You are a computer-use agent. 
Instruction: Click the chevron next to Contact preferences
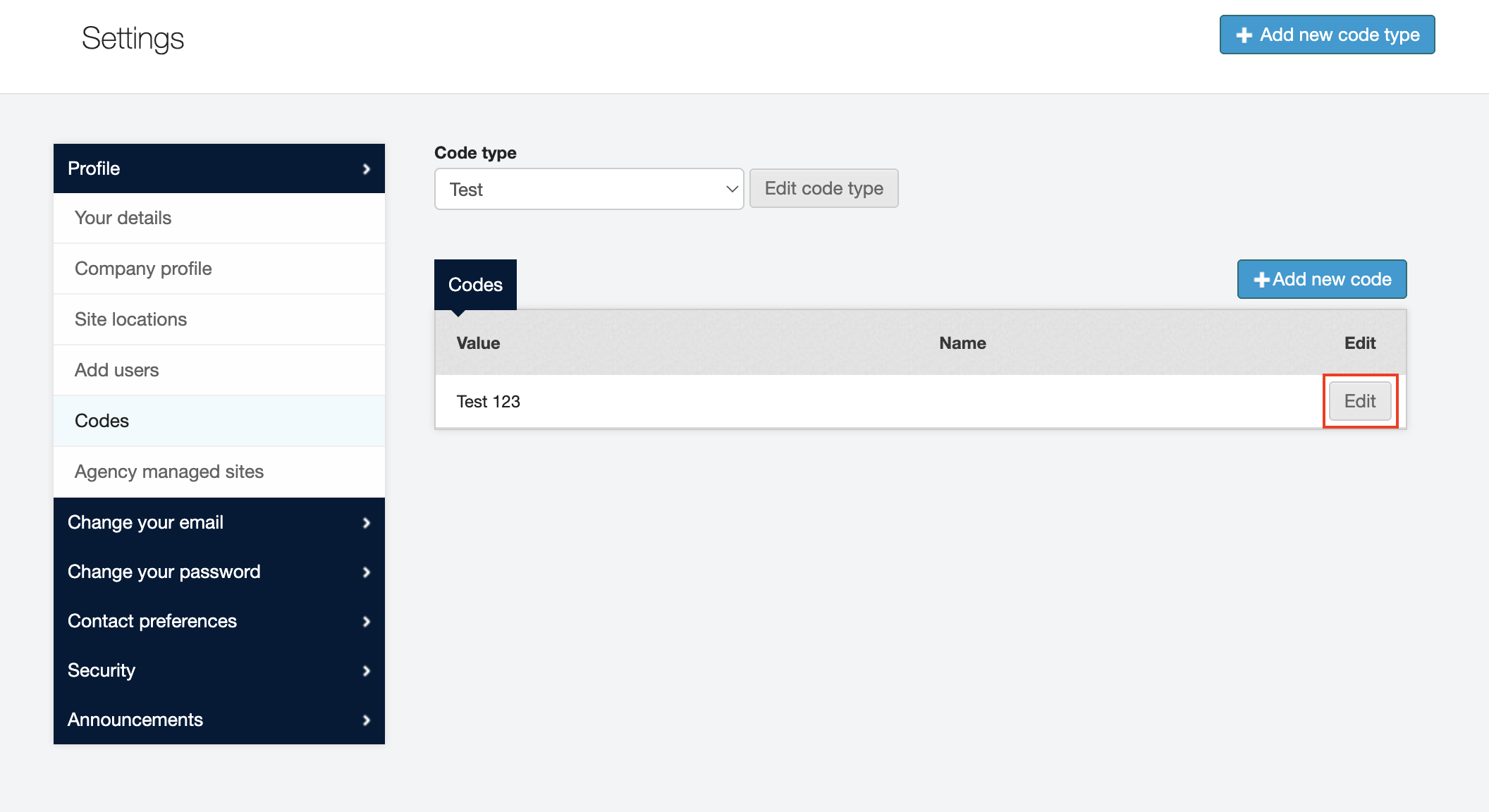click(x=366, y=622)
